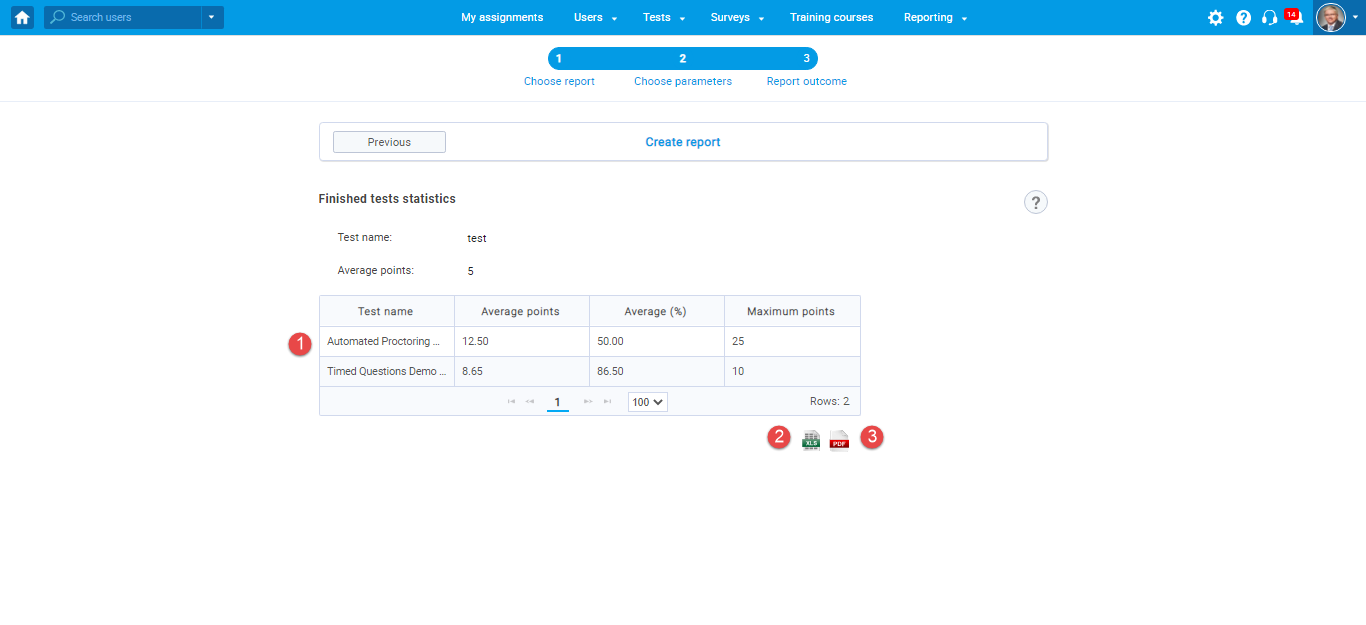Expand the Reporting menu
This screenshot has height=625, width=1366.
pyautogui.click(x=934, y=17)
